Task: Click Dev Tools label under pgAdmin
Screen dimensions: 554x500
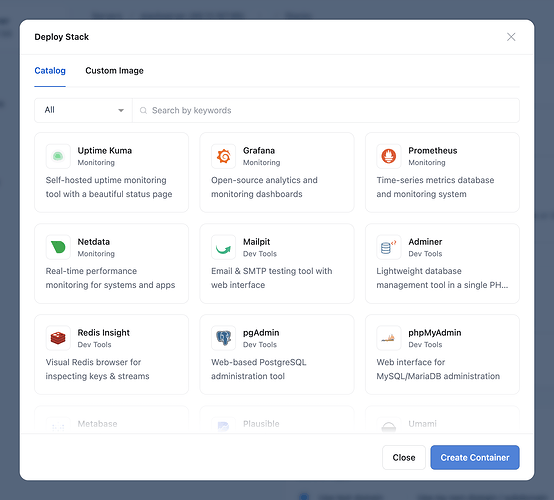Action: (x=260, y=345)
